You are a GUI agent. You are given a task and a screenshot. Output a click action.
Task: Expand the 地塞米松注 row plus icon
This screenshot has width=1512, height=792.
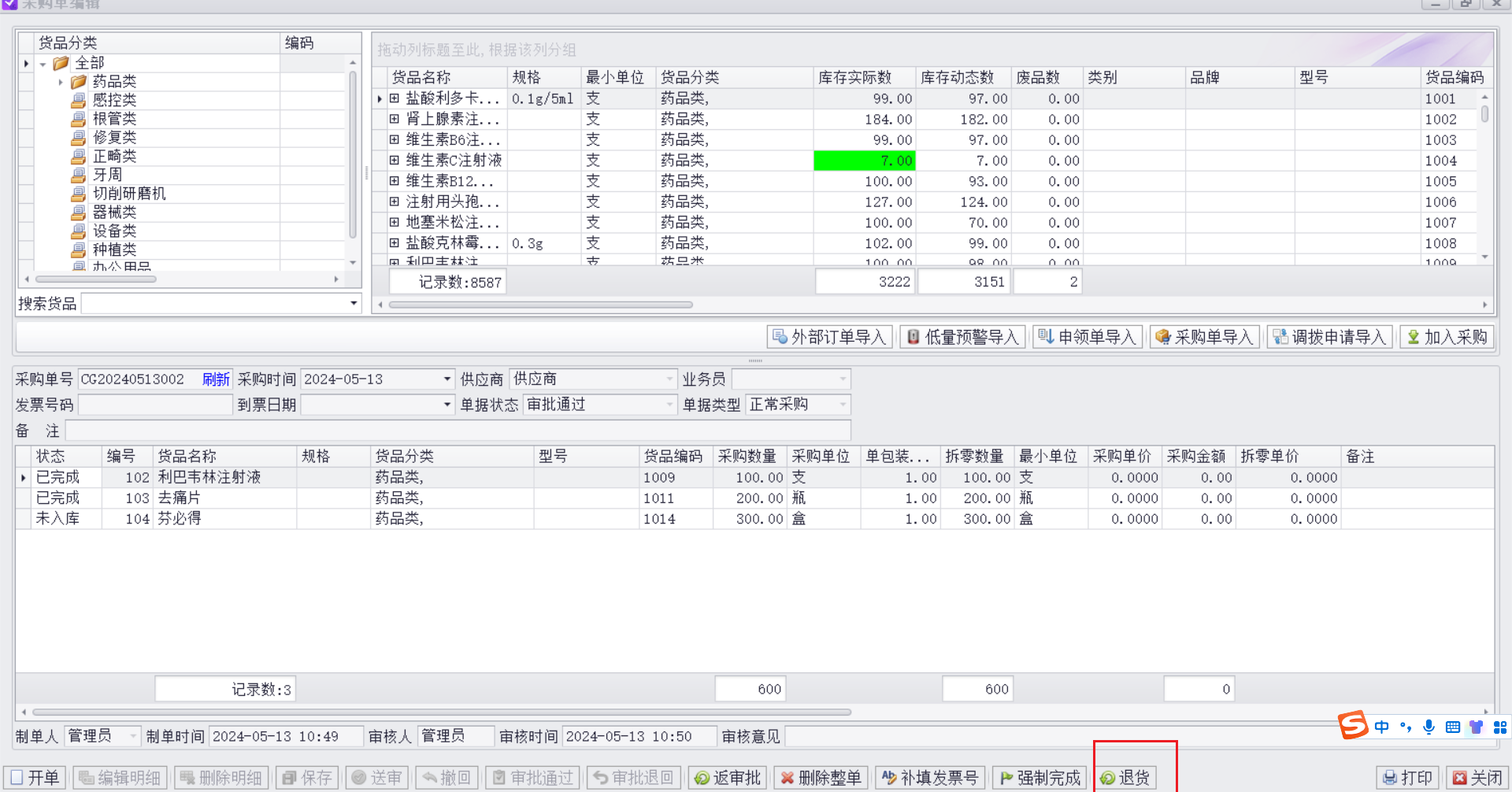395,223
